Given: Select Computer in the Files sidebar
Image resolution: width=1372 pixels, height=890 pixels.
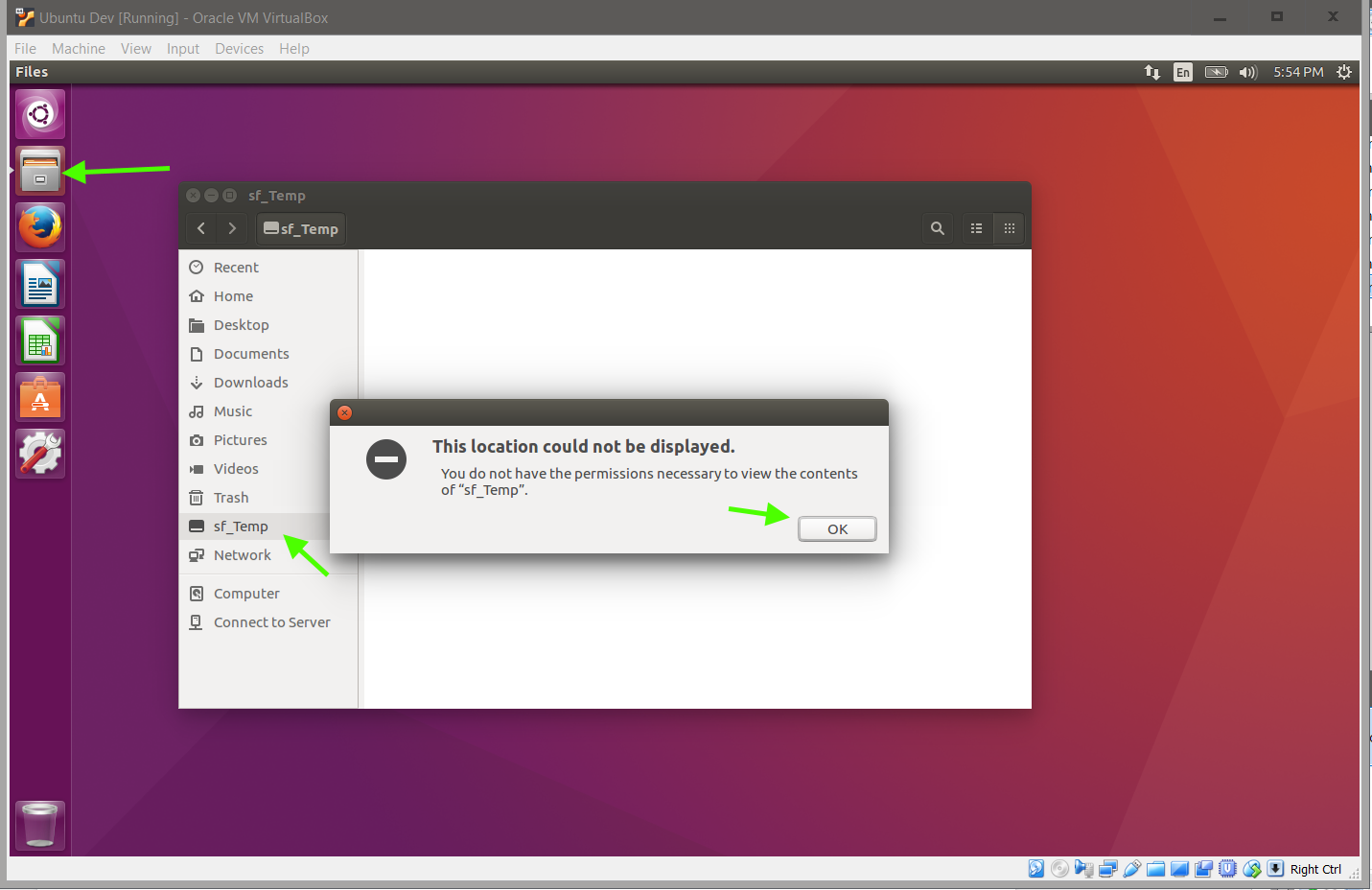Looking at the screenshot, I should coord(268,594).
